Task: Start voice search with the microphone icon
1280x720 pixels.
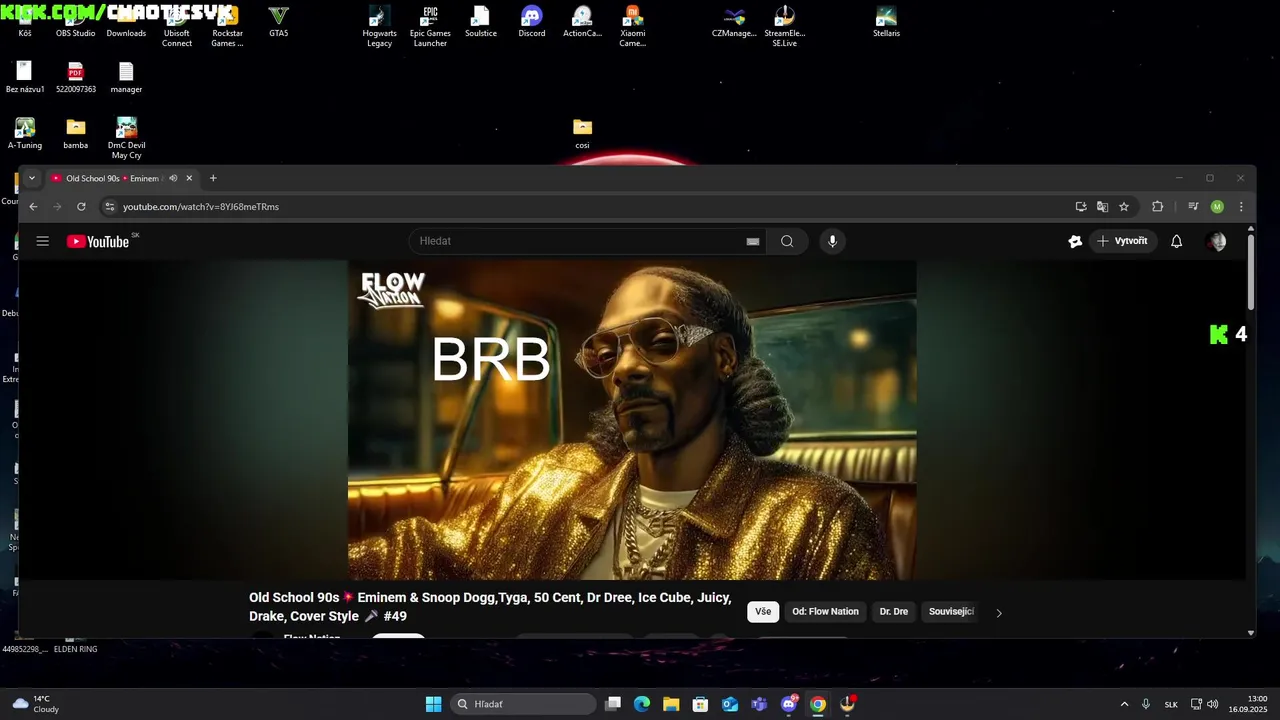Action: pyautogui.click(x=832, y=241)
